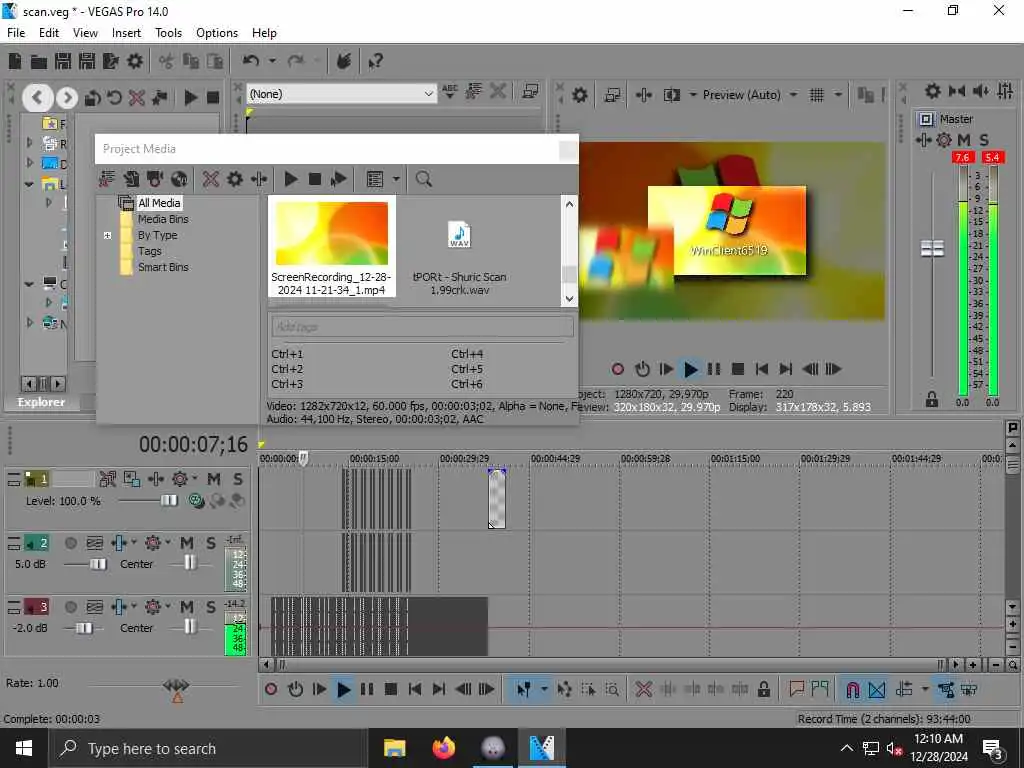
Task: Click Record button below video preview
Action: 618,369
